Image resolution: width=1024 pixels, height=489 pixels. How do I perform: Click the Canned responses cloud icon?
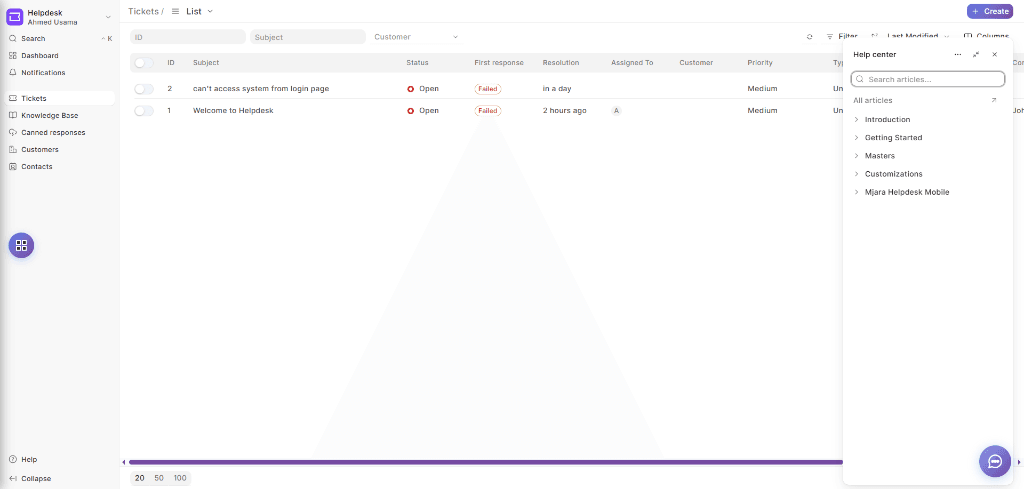[12, 133]
